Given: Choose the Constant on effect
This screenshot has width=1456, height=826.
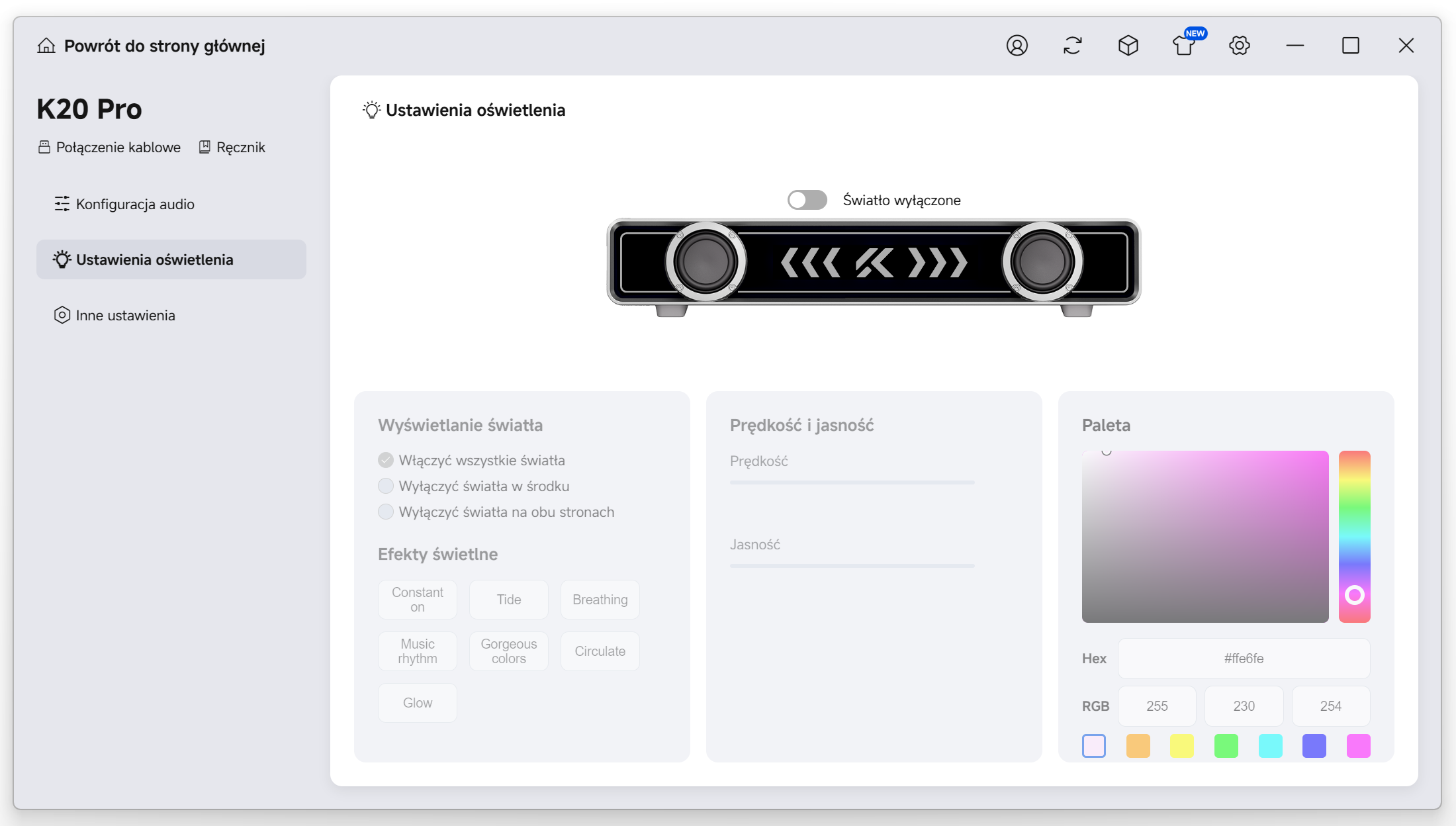Looking at the screenshot, I should coord(418,600).
